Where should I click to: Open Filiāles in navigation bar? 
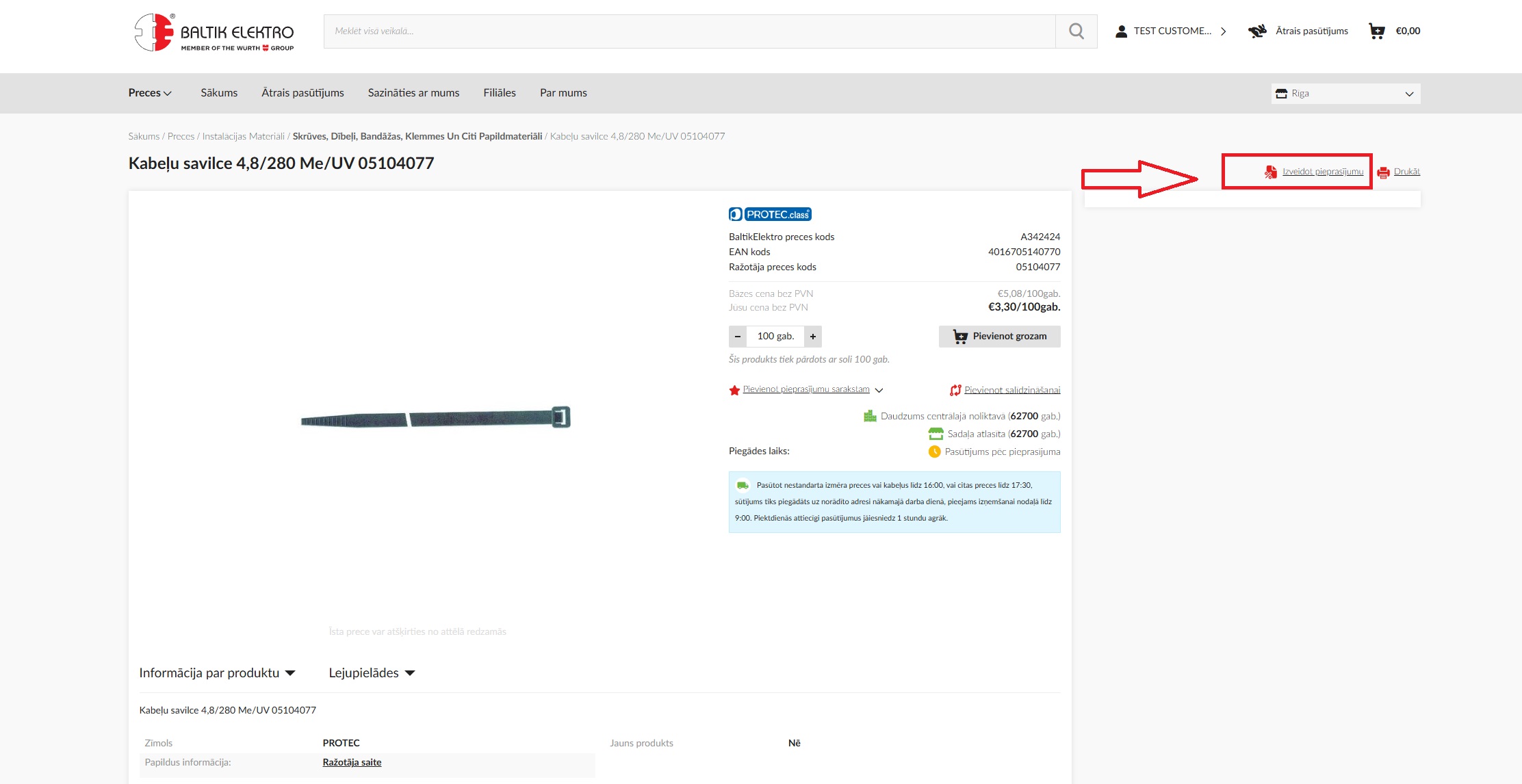(x=499, y=93)
